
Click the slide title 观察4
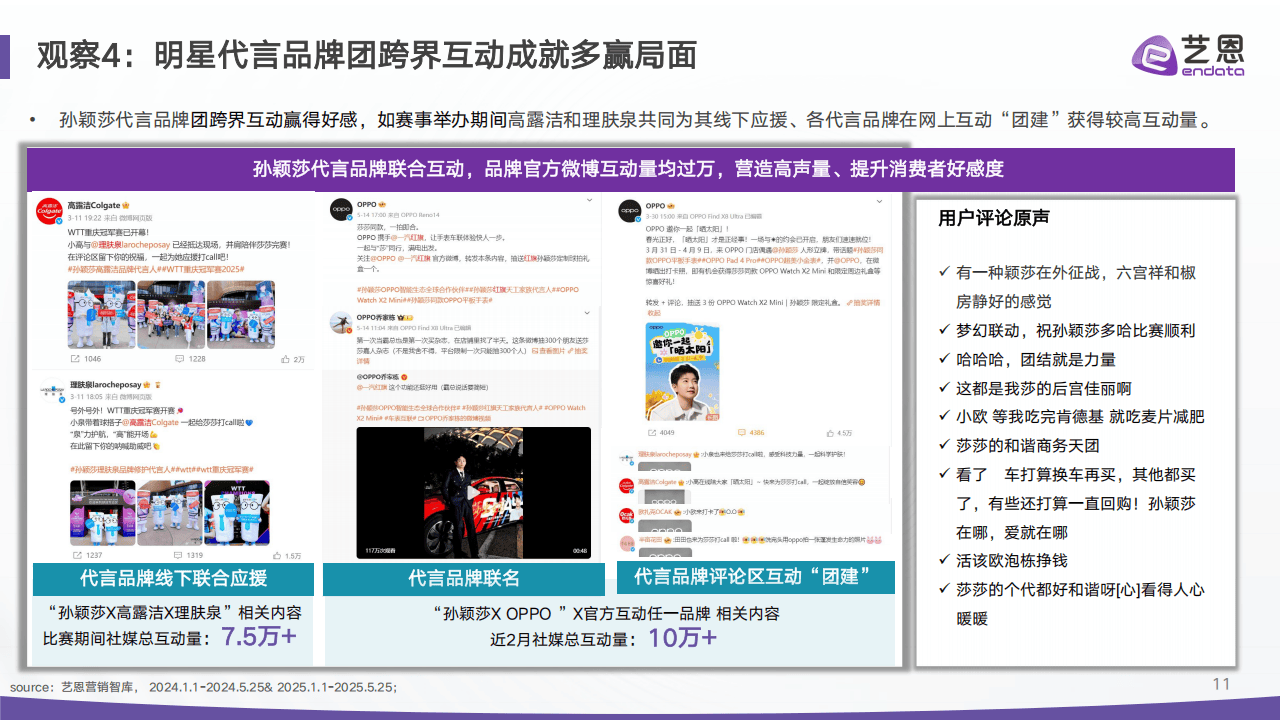coord(366,55)
